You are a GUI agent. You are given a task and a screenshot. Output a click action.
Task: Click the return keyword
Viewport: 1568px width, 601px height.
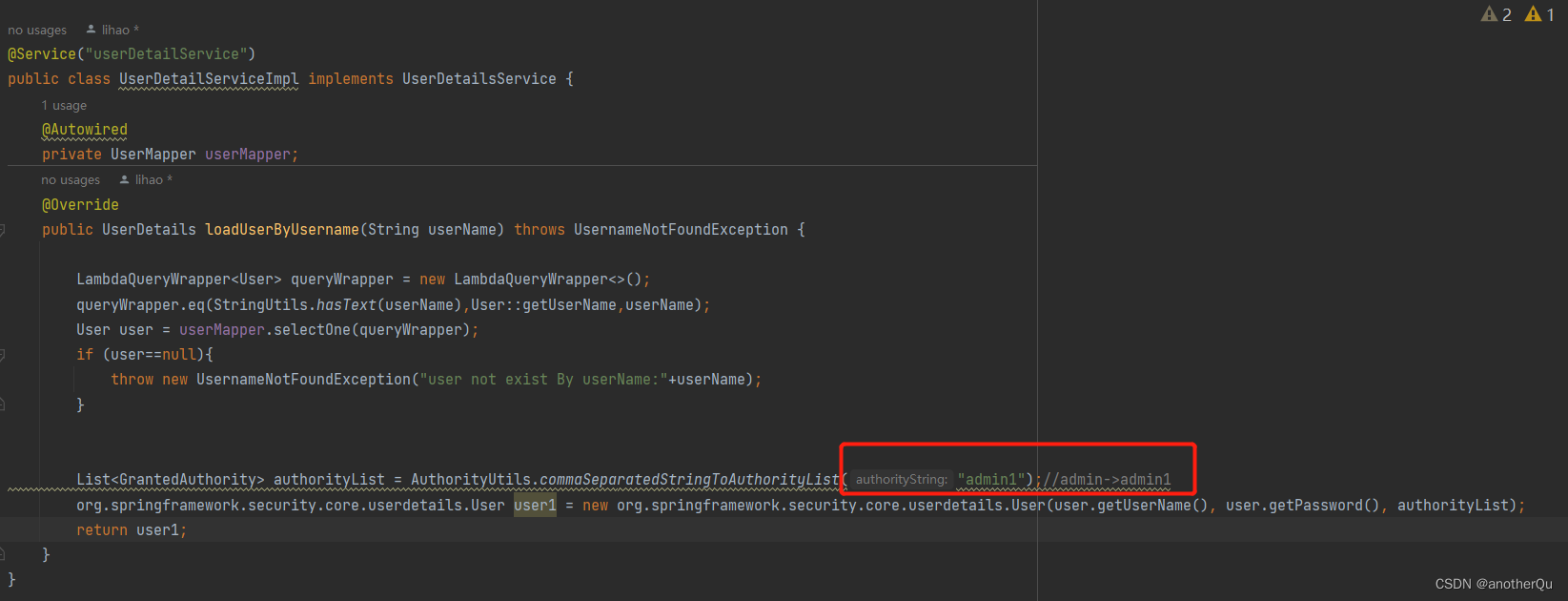102,529
